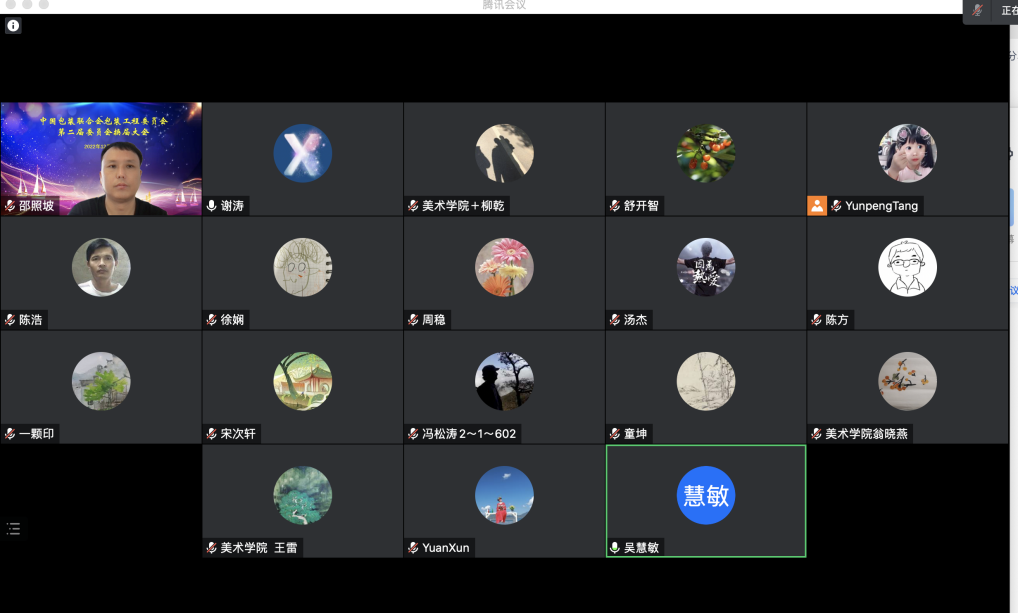Click 周稳's flower avatar
This screenshot has width=1018, height=613.
click(504, 267)
